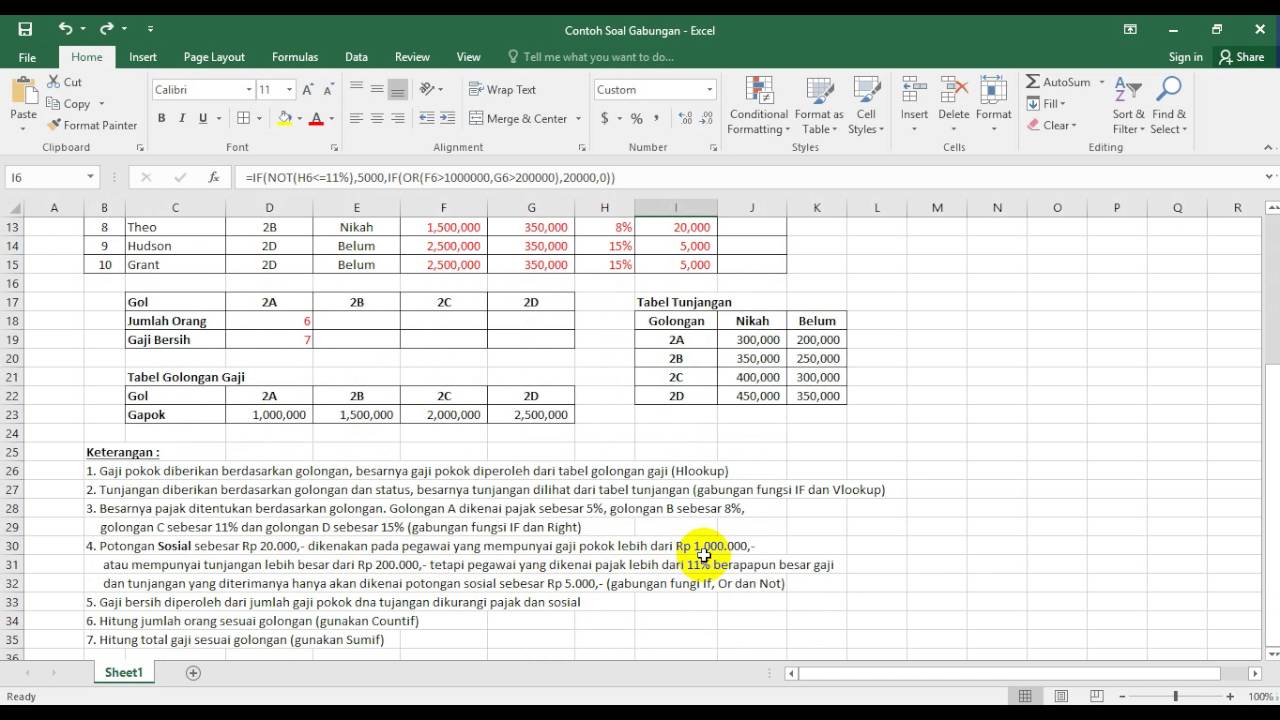
Task: Click the Sheet1 worksheet tab
Action: tap(124, 672)
